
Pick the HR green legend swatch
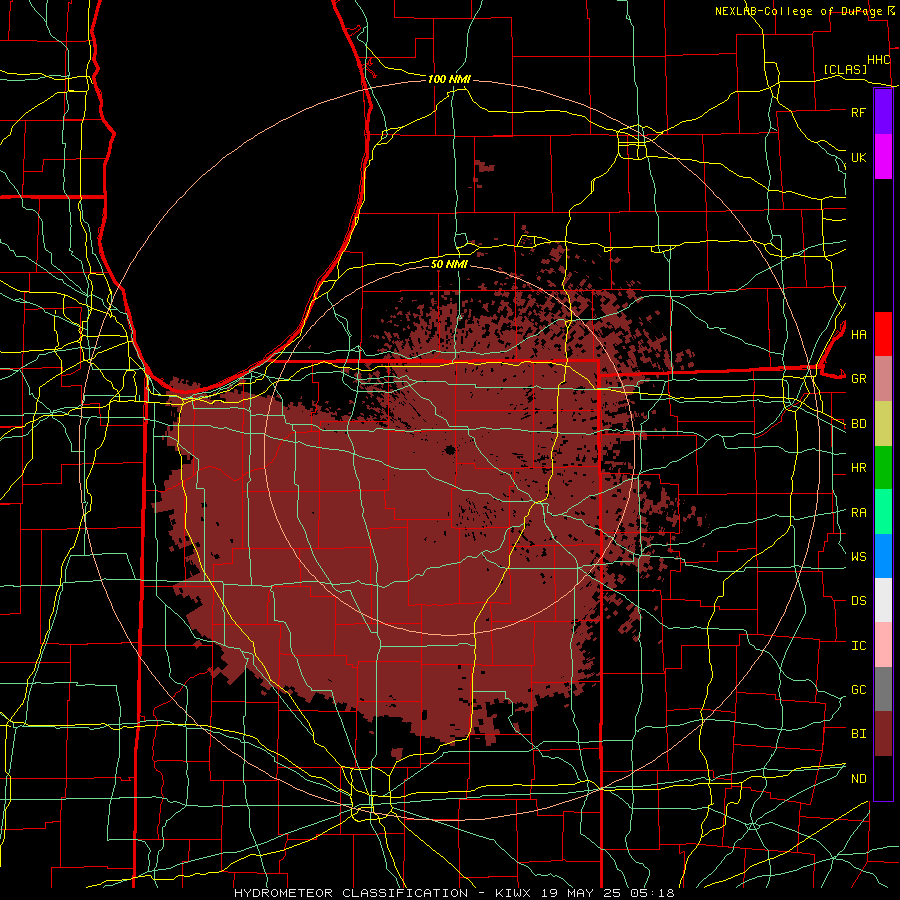click(x=883, y=467)
